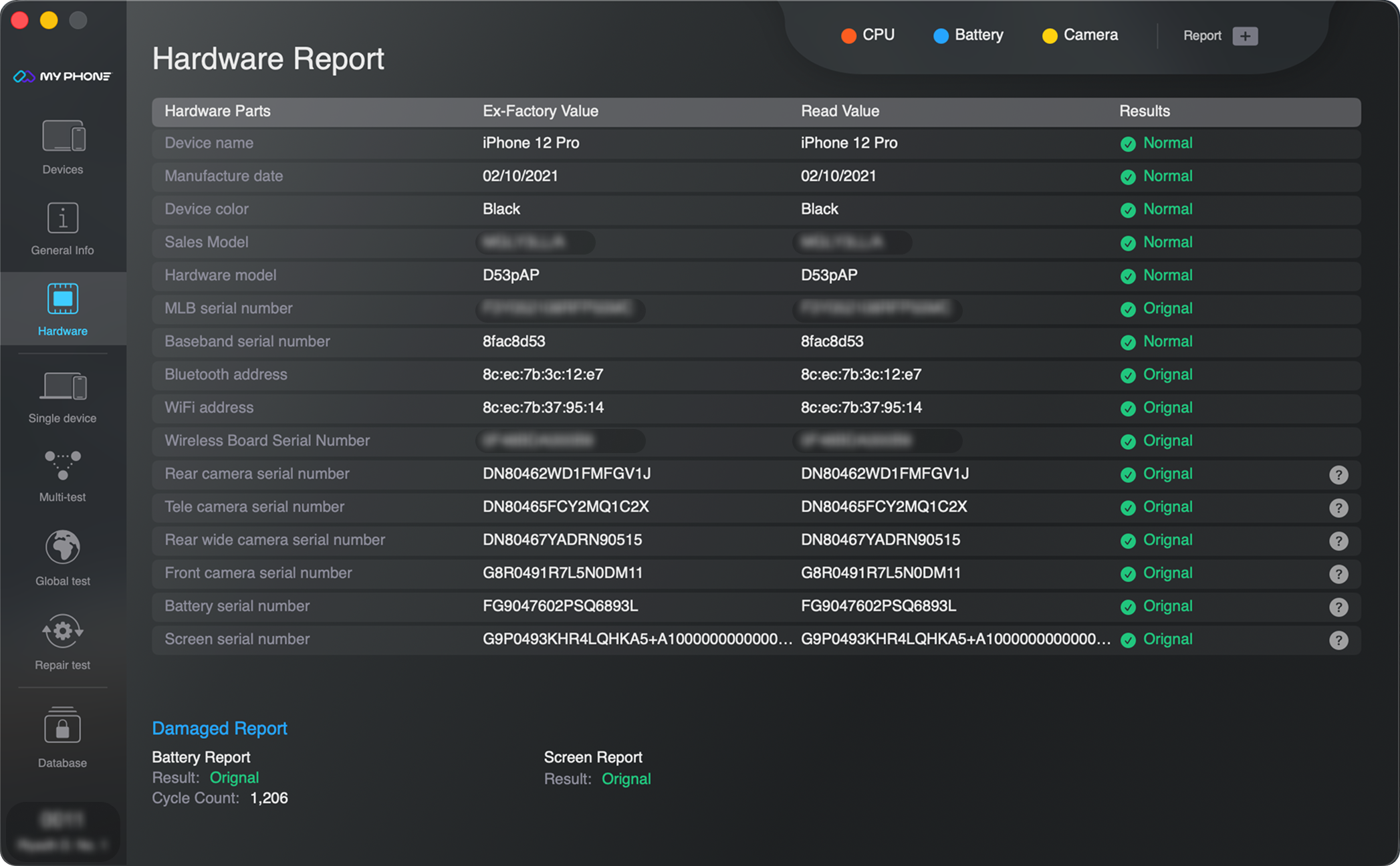Click help icon for Screen serial number

coord(1338,640)
